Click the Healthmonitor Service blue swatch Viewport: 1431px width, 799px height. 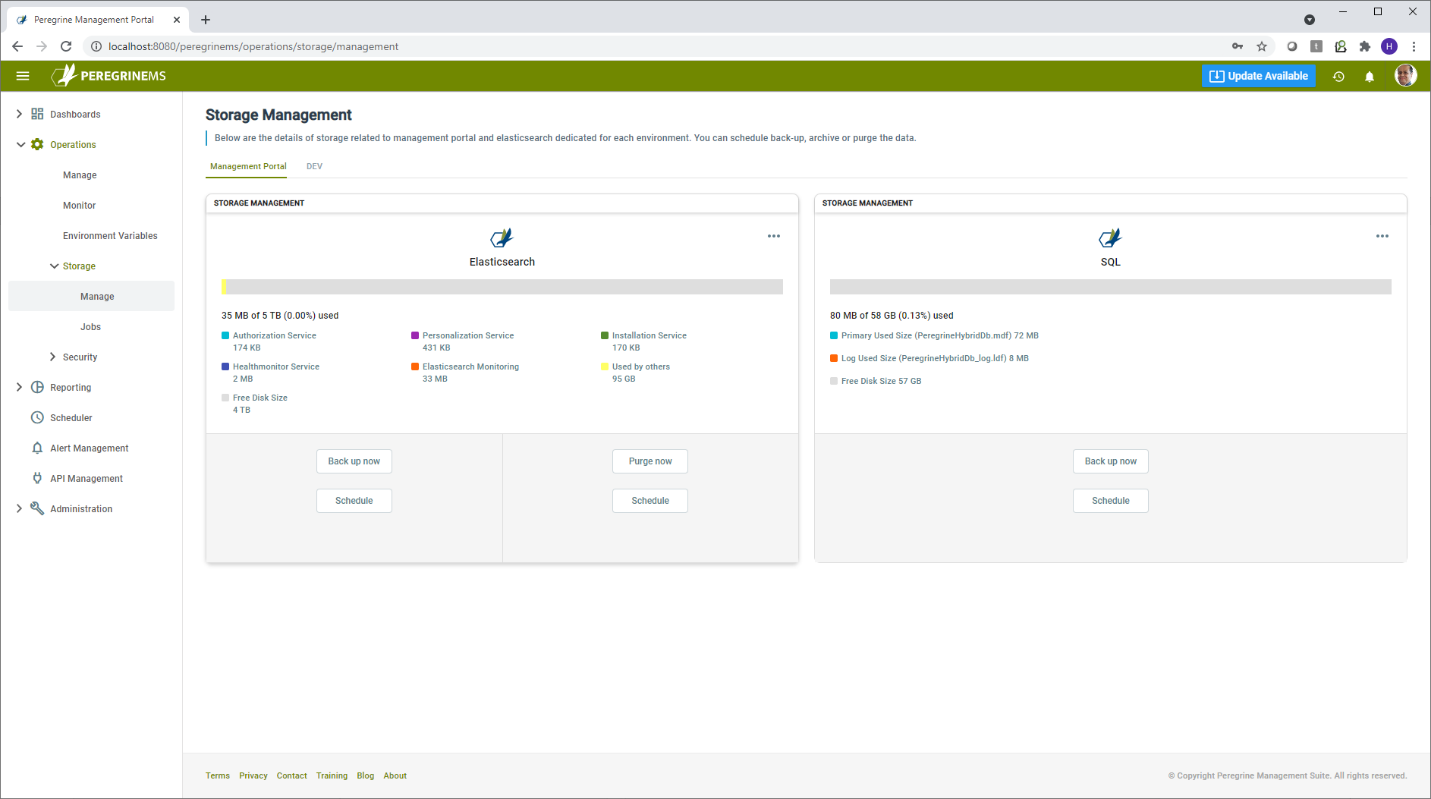point(225,367)
